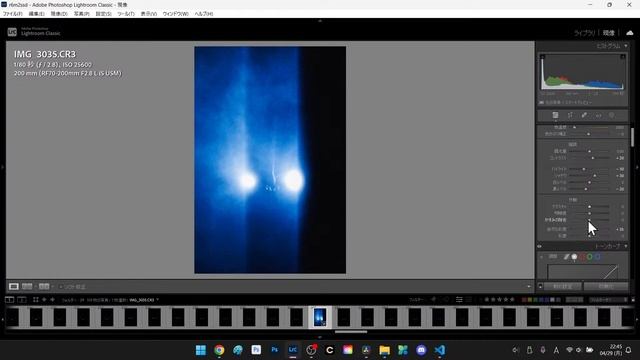Collapse the filmstrip with bottom edge arrow
The image size is (640, 360).
pos(320,337)
